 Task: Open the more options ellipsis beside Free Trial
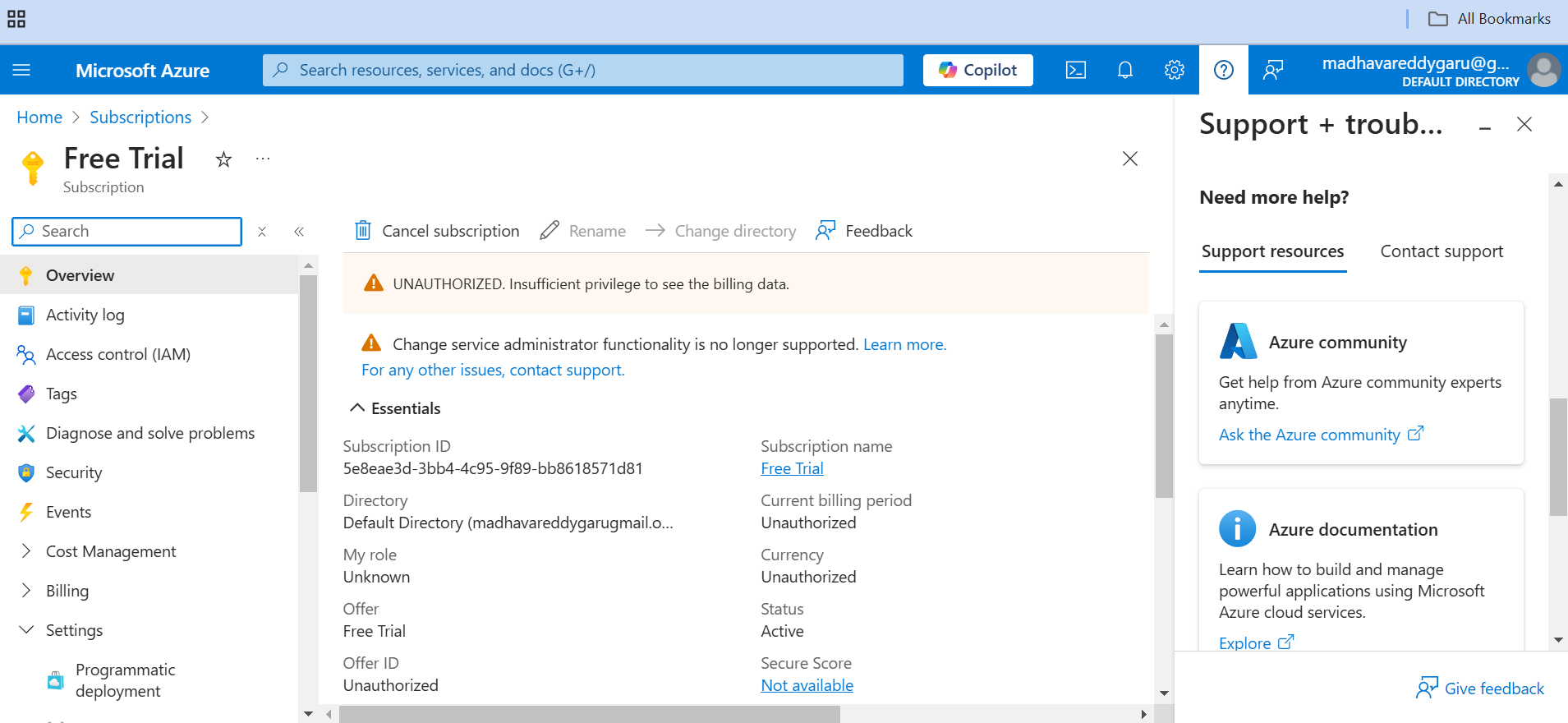pyautogui.click(x=263, y=159)
